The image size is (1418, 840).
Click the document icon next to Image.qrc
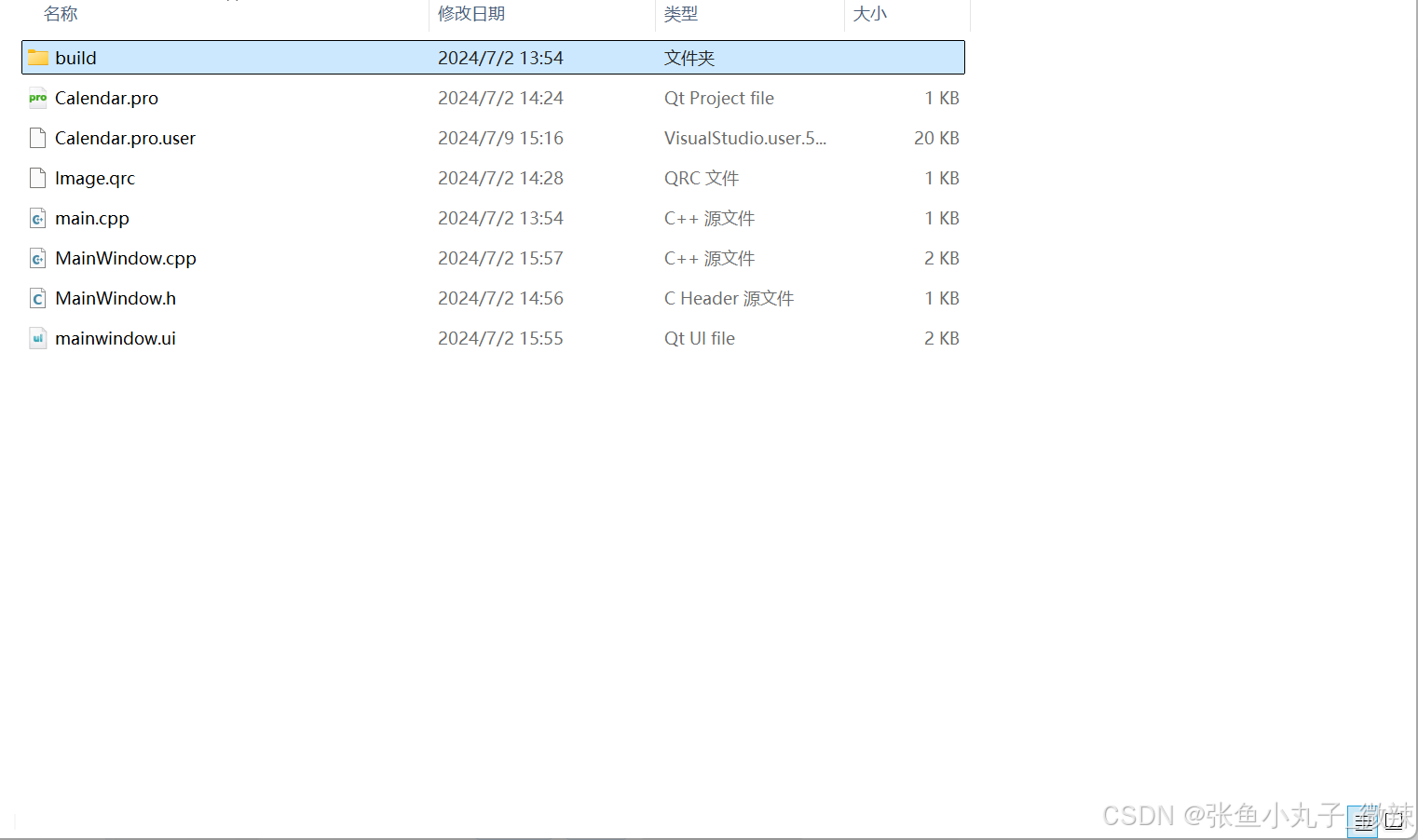37,178
